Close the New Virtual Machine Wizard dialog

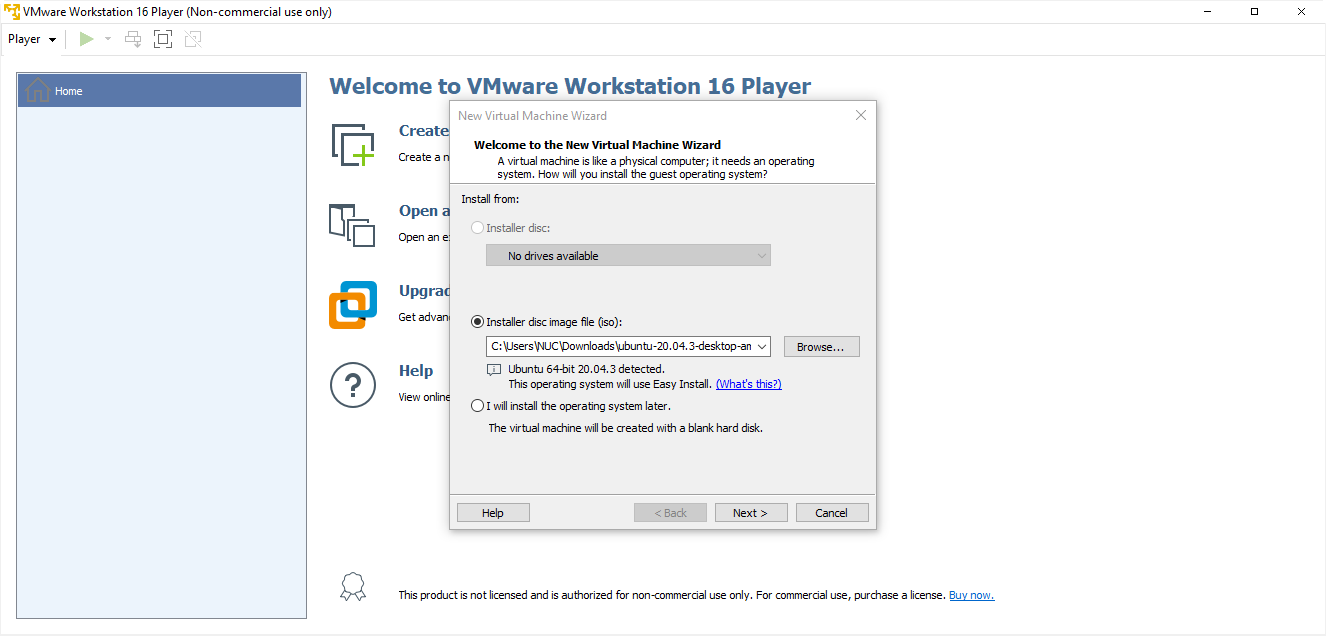pyautogui.click(x=861, y=115)
